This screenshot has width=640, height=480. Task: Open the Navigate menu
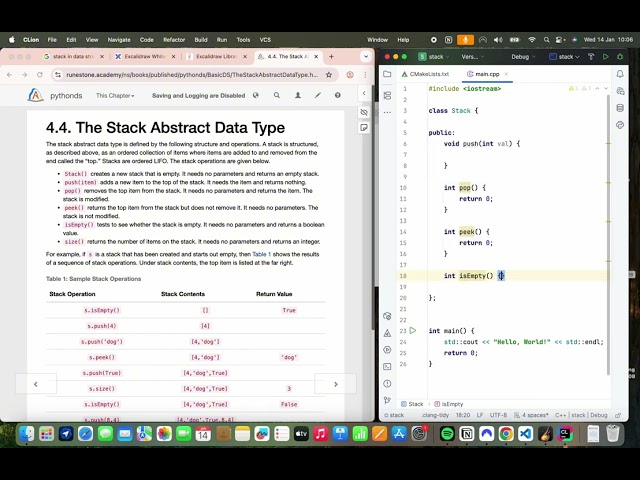[119, 40]
